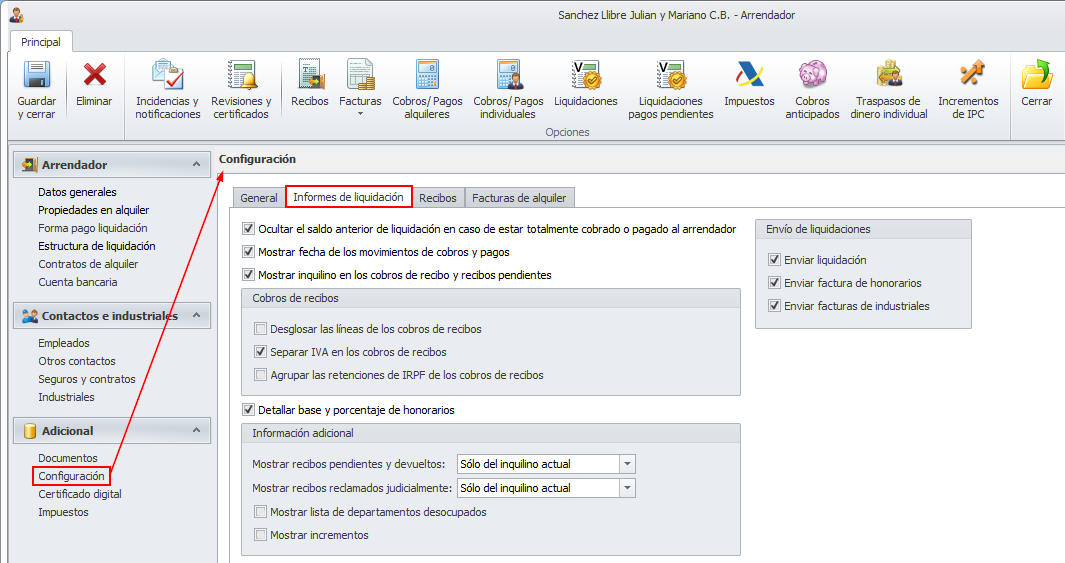Open Cobros anticipados piggy bank icon

pyautogui.click(x=812, y=75)
